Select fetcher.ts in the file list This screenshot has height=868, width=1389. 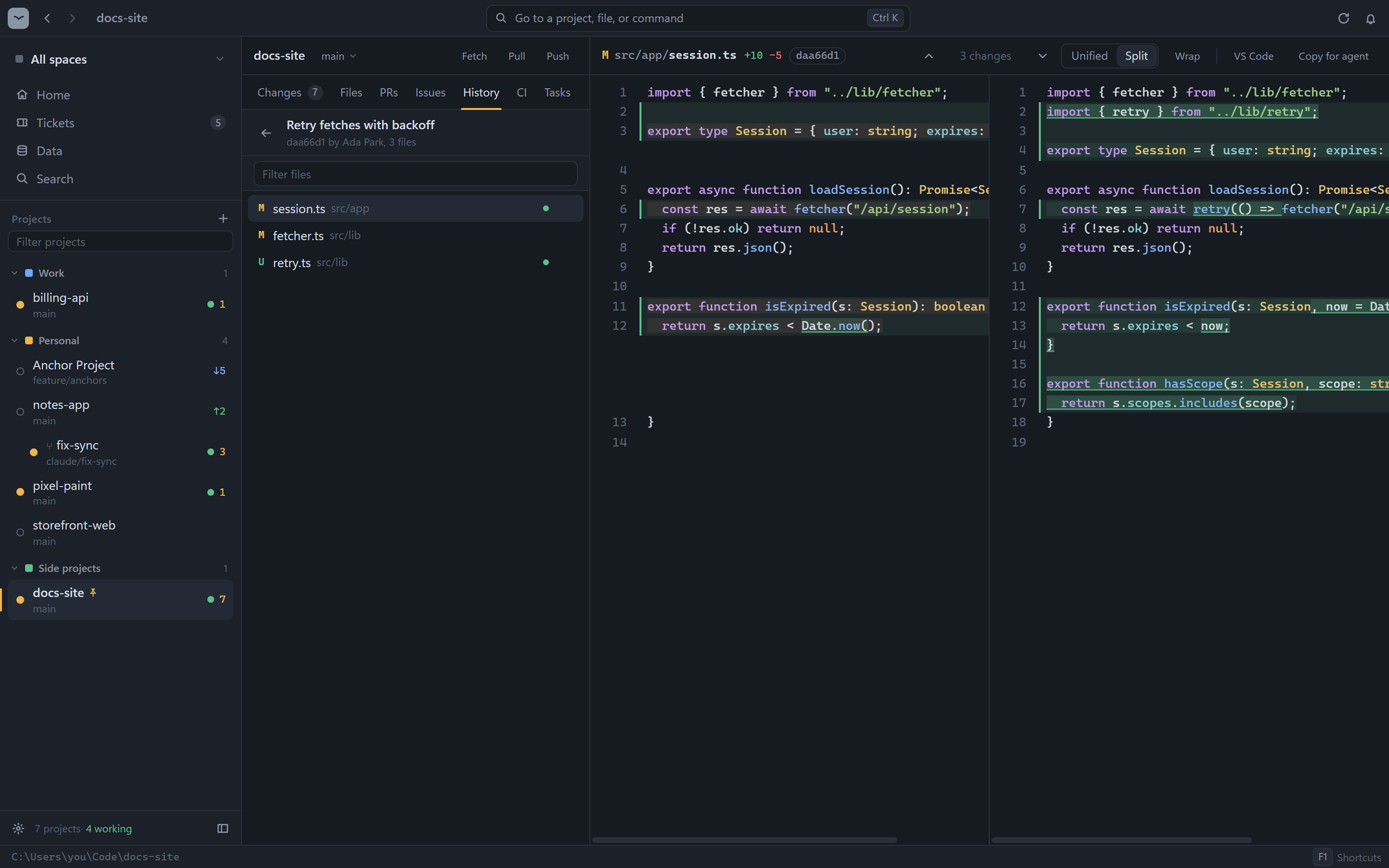[416, 235]
